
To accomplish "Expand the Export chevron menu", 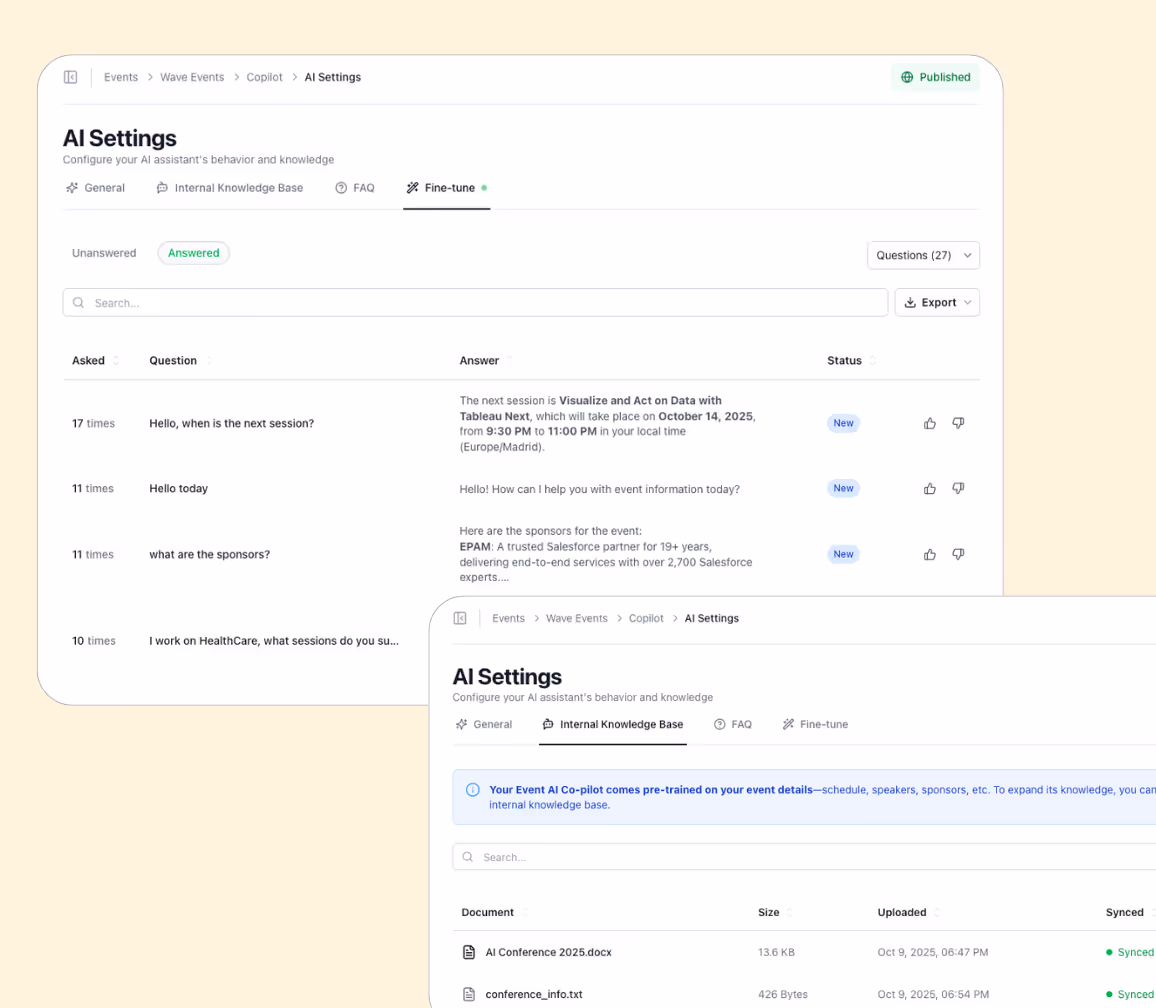I will coord(968,302).
